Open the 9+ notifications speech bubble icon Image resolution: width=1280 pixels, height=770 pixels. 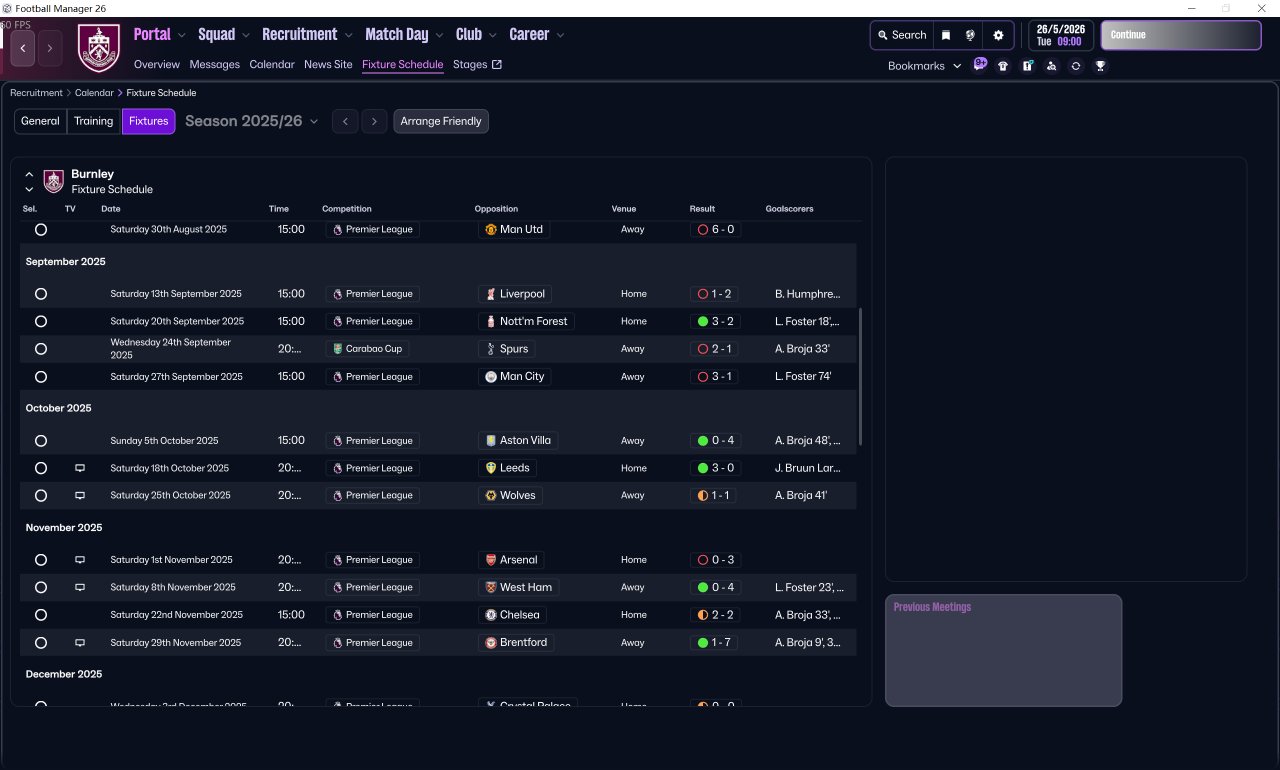tap(980, 65)
